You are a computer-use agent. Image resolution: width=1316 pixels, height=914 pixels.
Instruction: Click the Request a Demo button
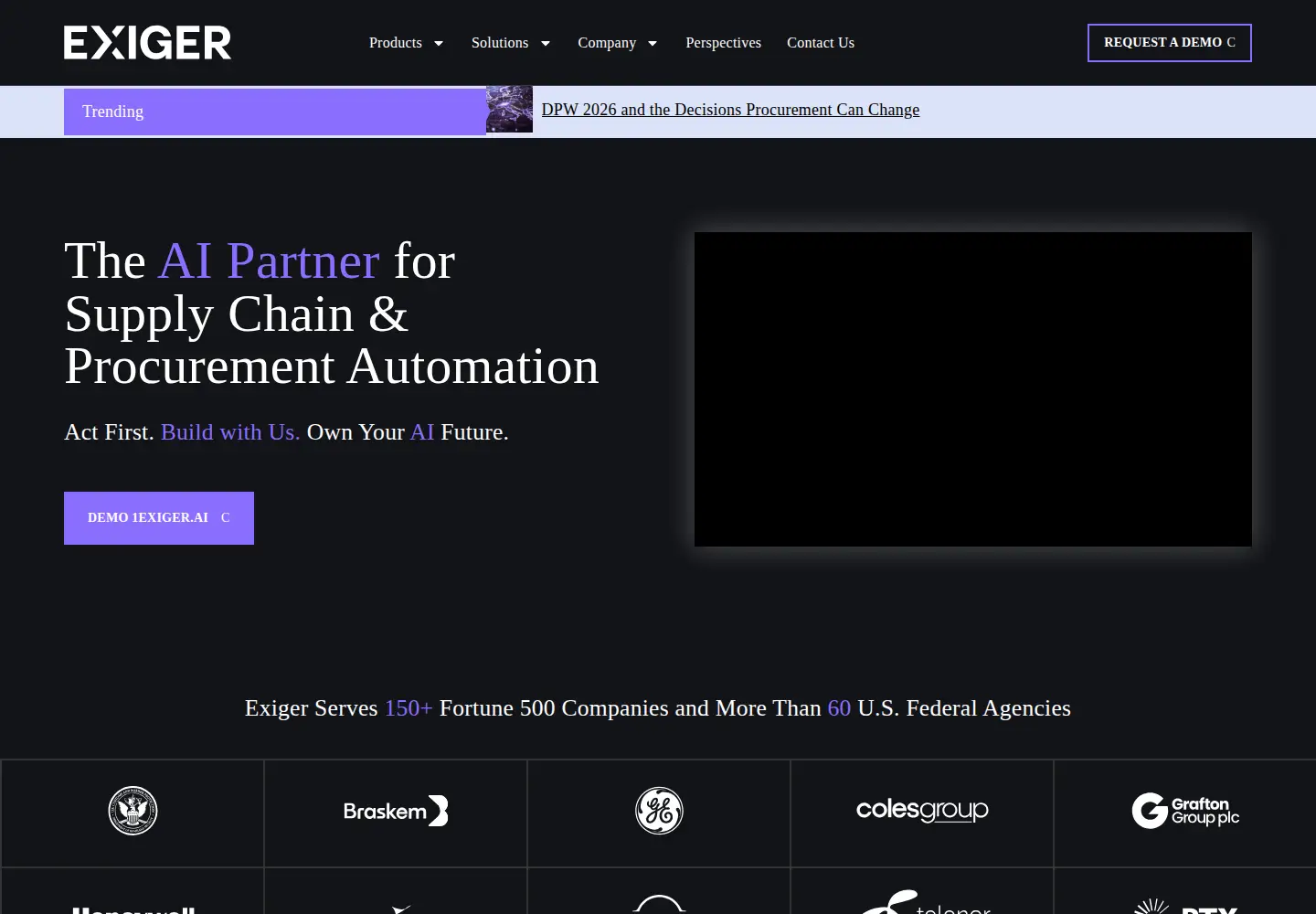[1169, 43]
